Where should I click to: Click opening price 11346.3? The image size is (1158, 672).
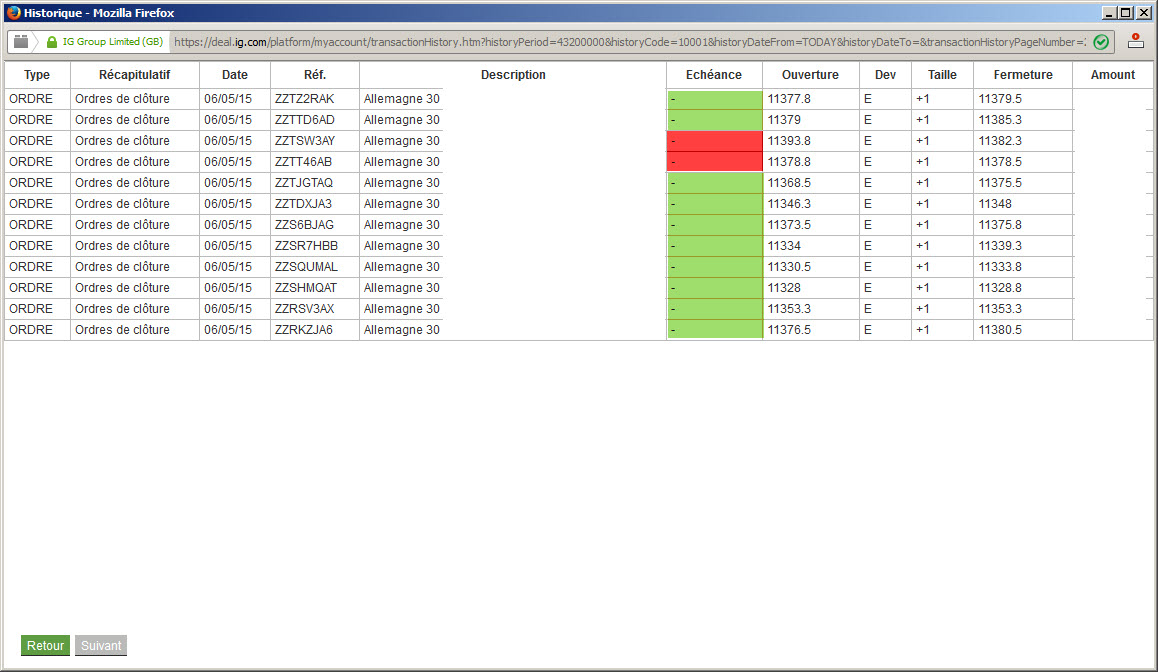[x=789, y=204]
